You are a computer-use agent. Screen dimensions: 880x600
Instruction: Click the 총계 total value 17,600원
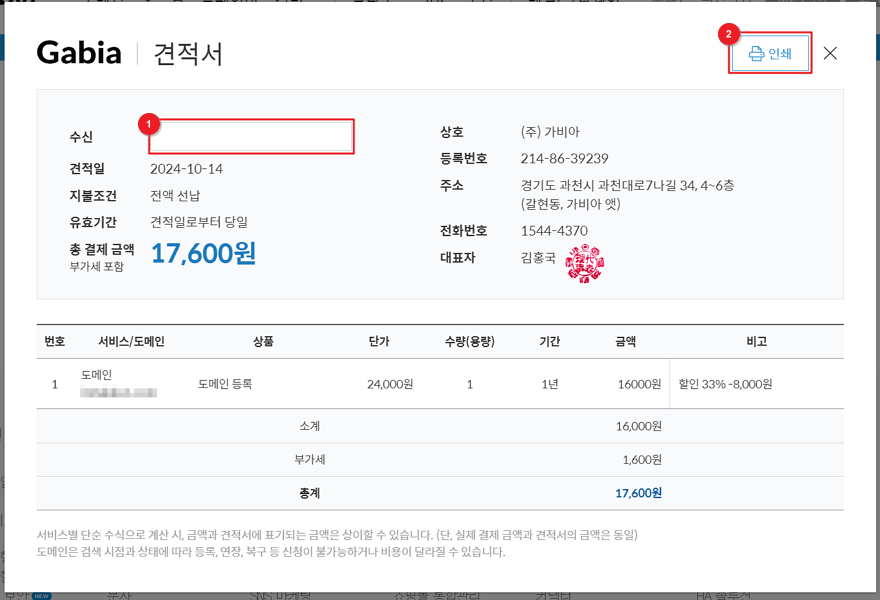[639, 493]
